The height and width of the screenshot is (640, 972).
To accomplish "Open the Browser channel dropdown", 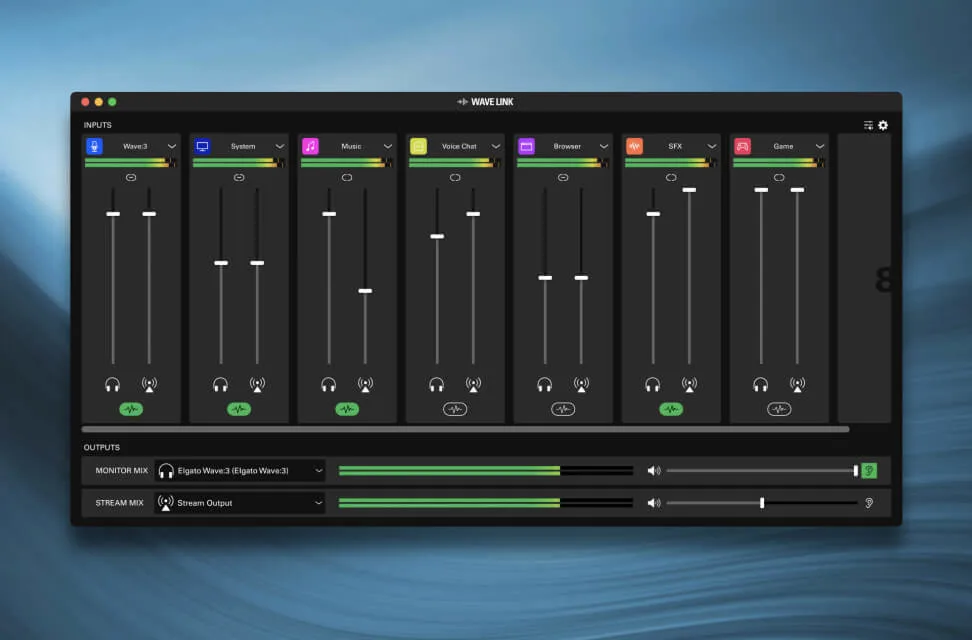I will click(x=604, y=145).
